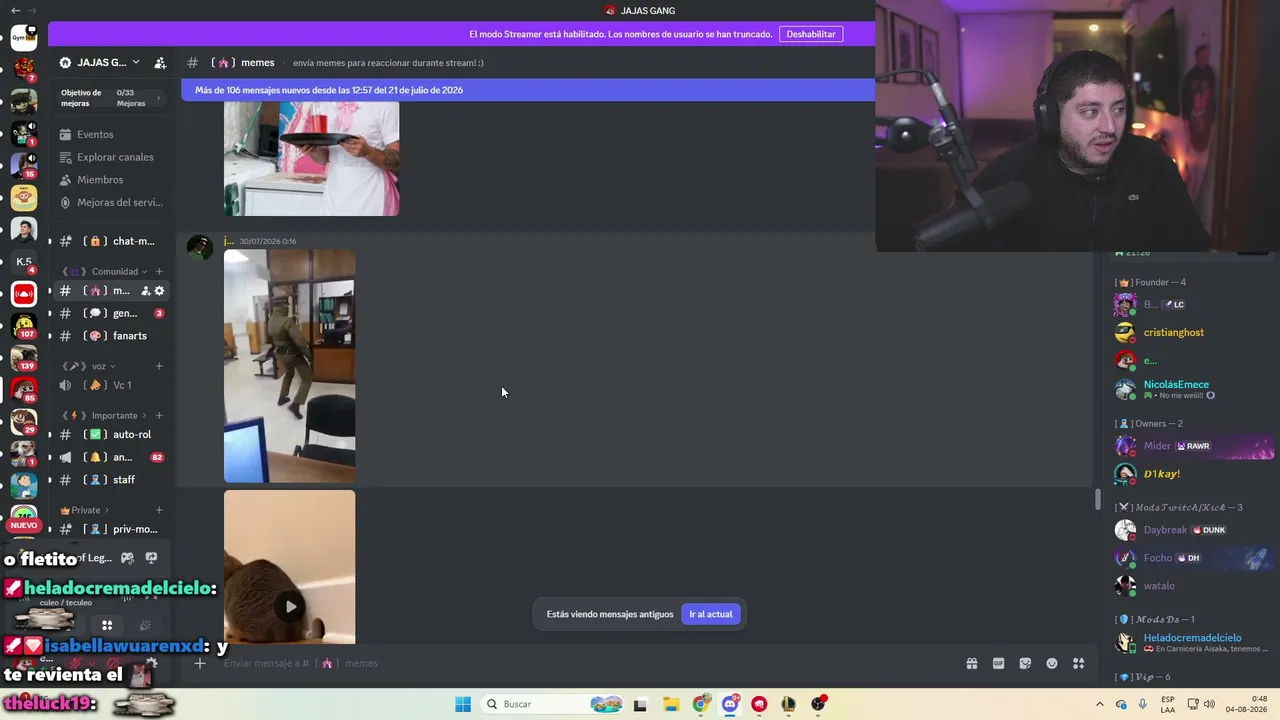Open Chrome from the taskbar
Viewport: 1280px width, 720px height.
pos(701,704)
